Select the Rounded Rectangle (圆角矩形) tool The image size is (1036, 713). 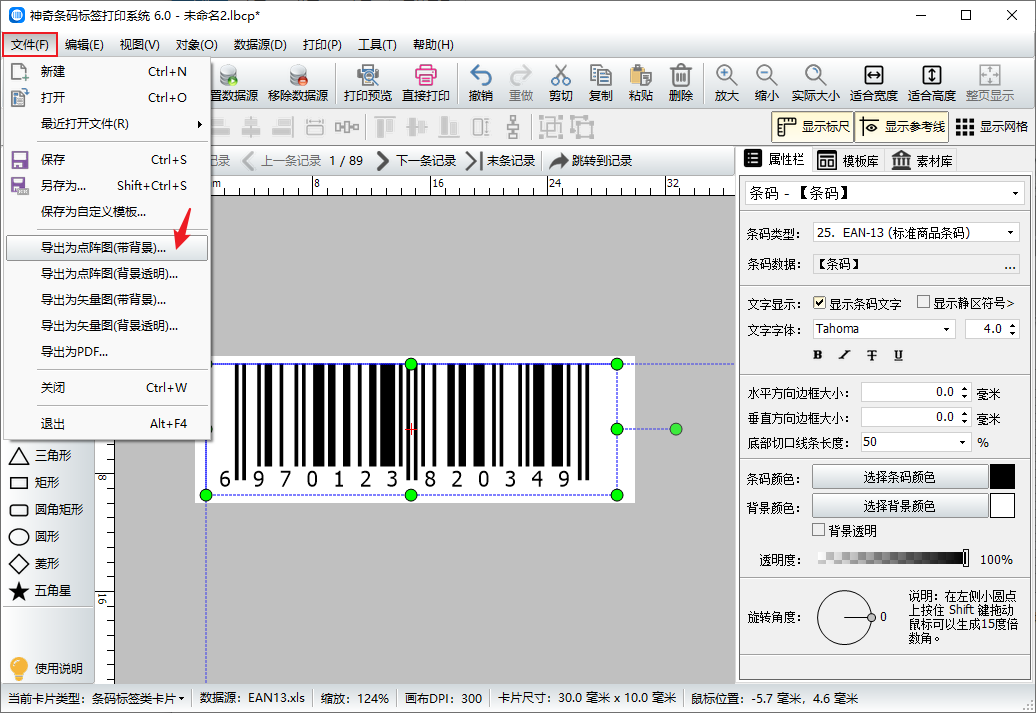coord(46,509)
